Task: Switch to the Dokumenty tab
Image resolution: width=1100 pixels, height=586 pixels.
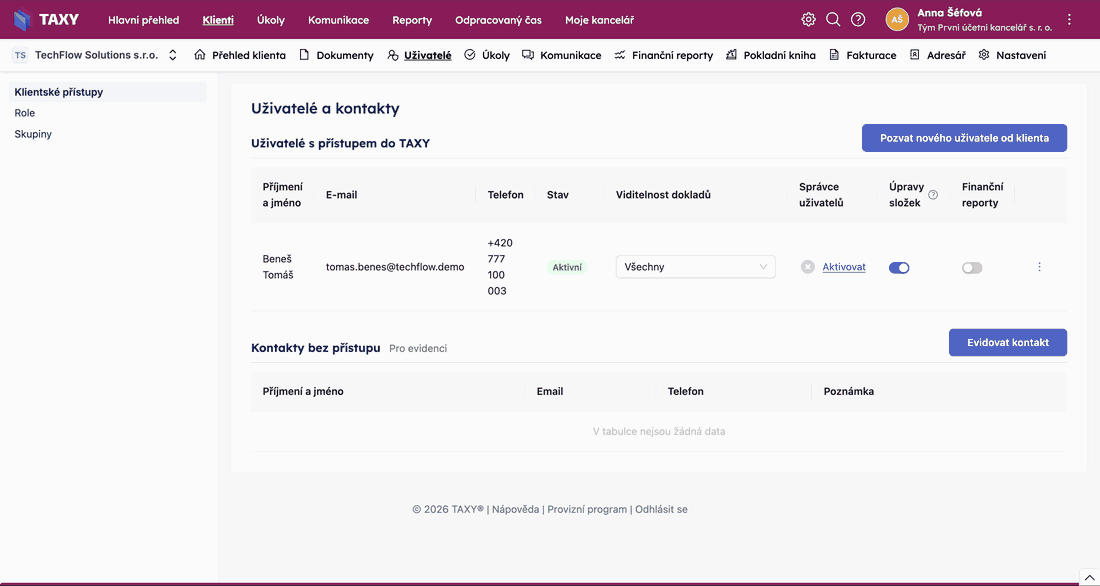Action: (x=336, y=55)
